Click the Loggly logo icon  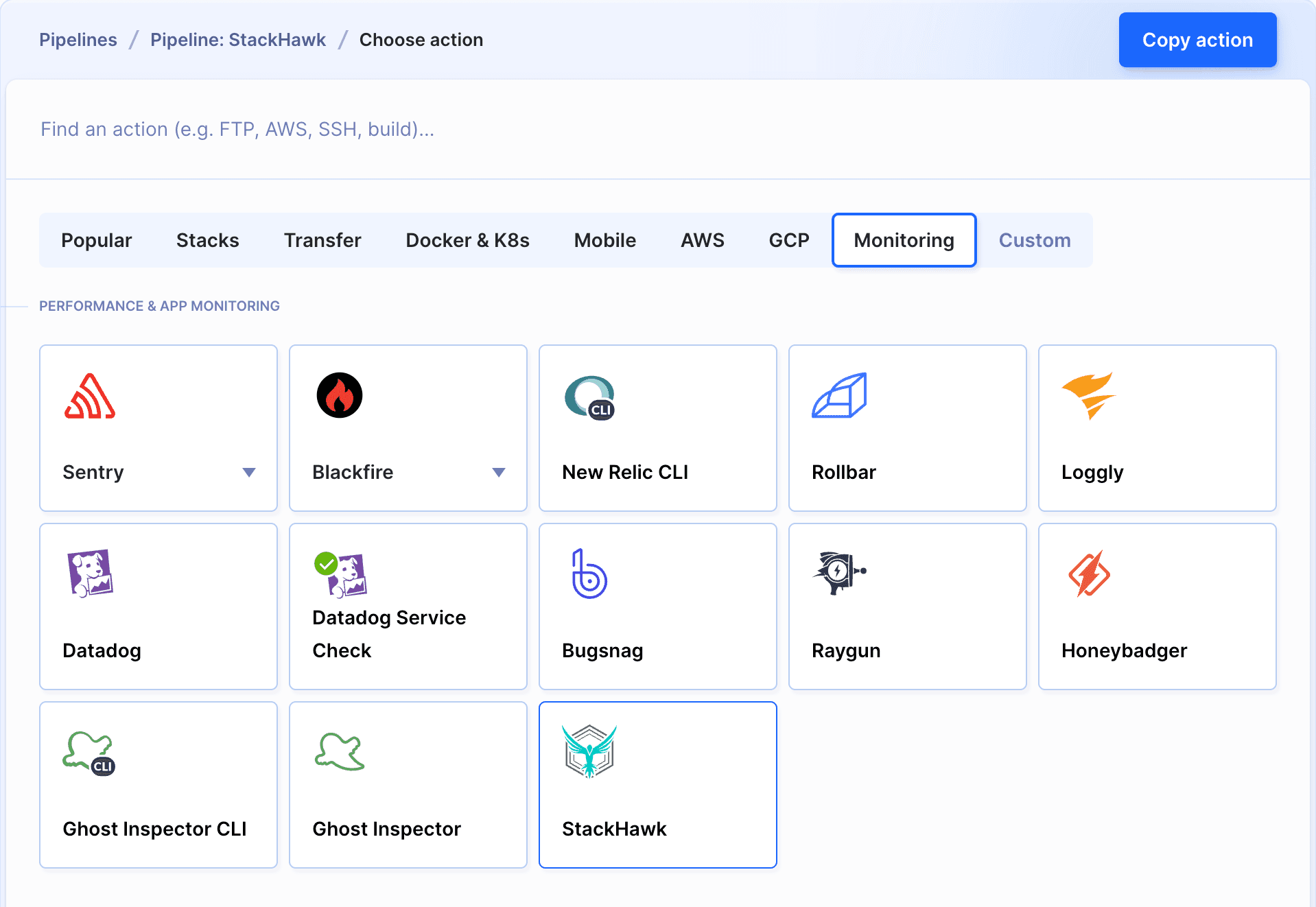click(1089, 396)
